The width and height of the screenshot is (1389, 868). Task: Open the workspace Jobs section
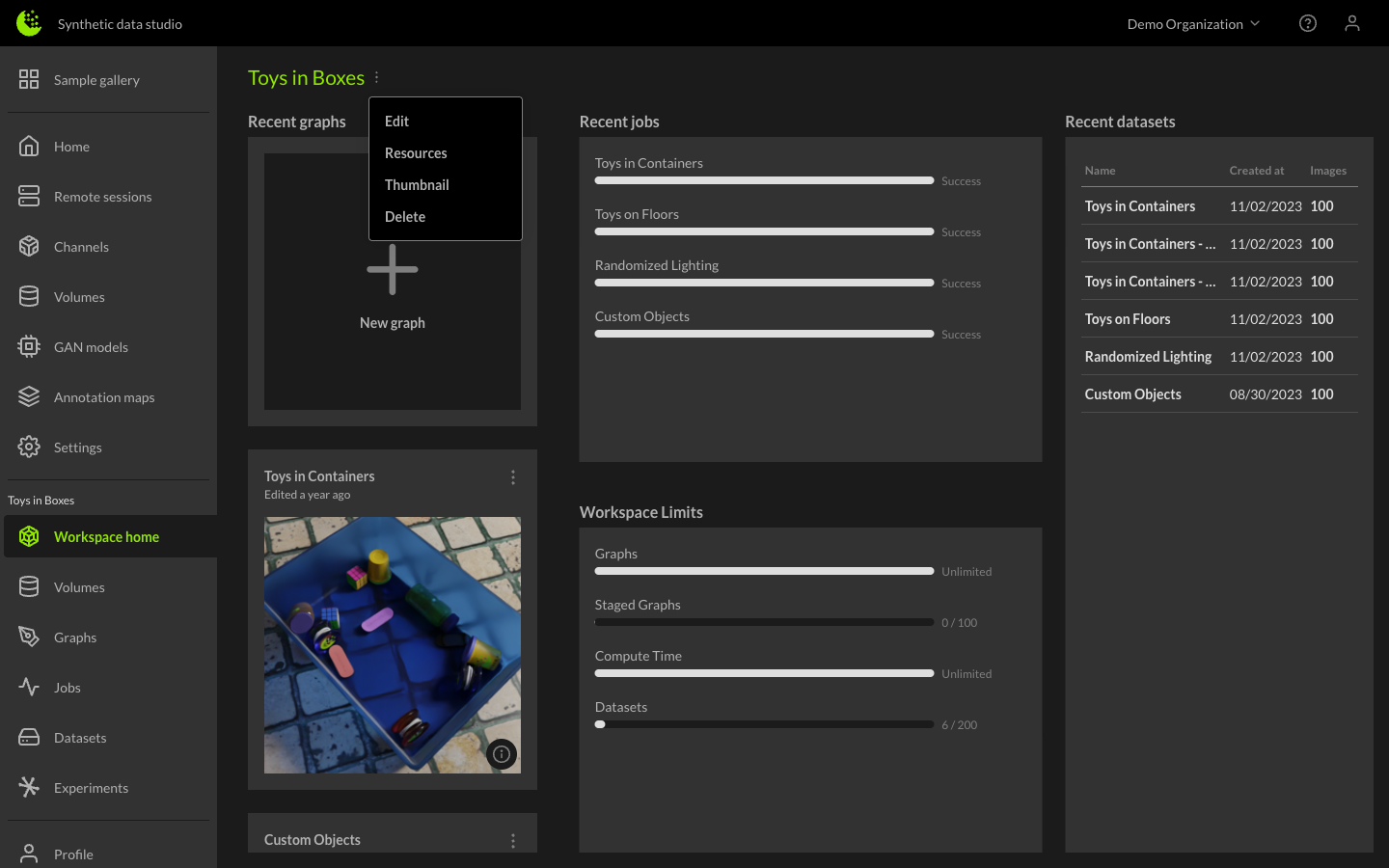tap(67, 687)
